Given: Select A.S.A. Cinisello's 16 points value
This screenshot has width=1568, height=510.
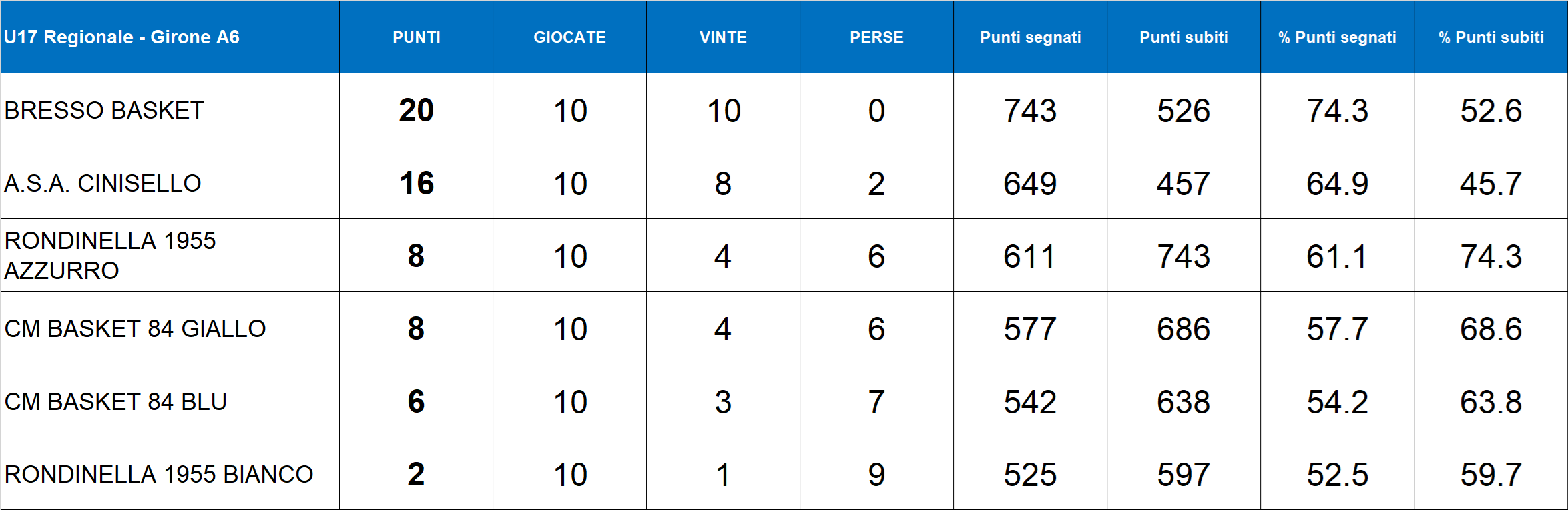Looking at the screenshot, I should pos(416,183).
